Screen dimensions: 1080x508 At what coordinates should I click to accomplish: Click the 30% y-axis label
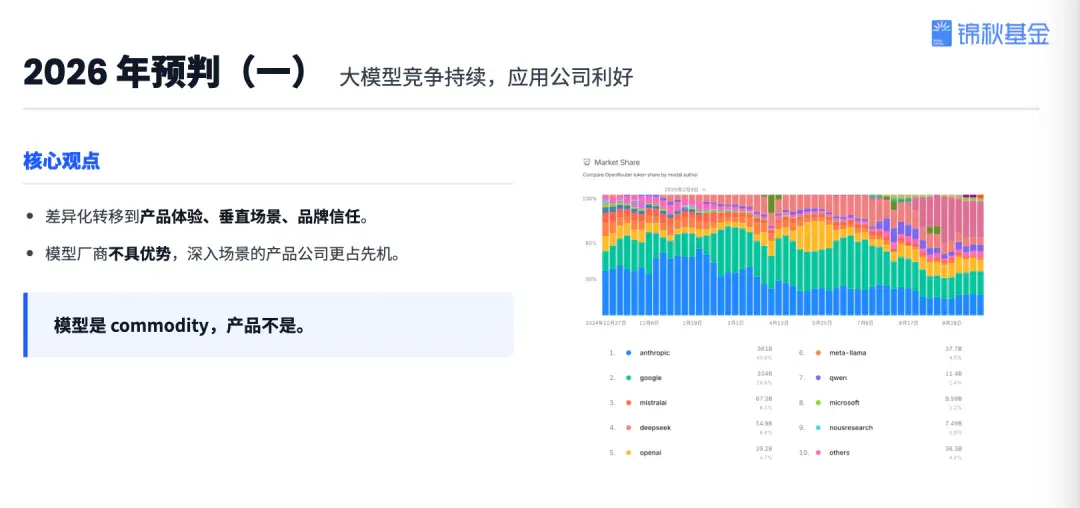click(591, 279)
